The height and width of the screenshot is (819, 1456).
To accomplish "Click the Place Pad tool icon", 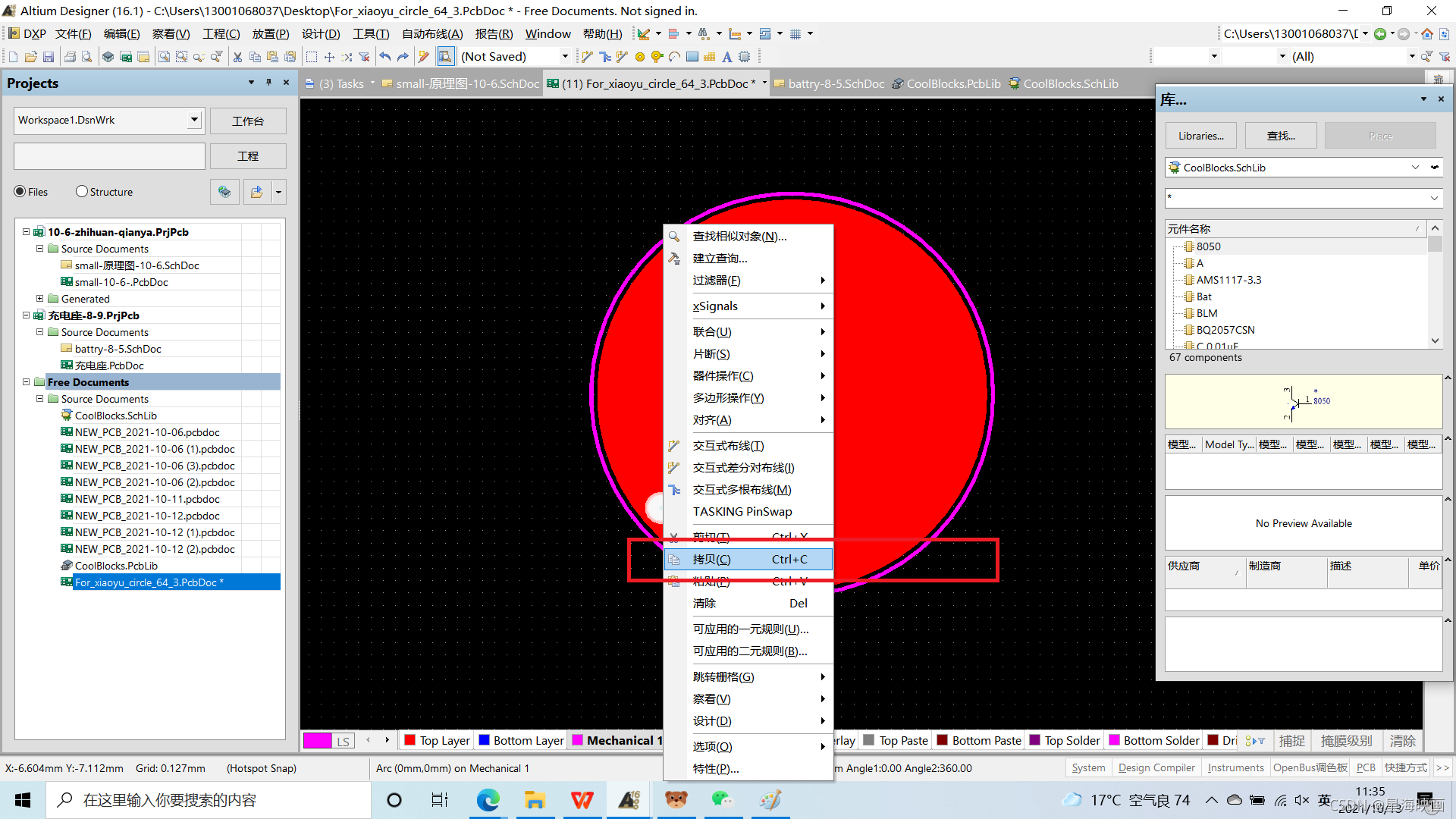I will (639, 57).
